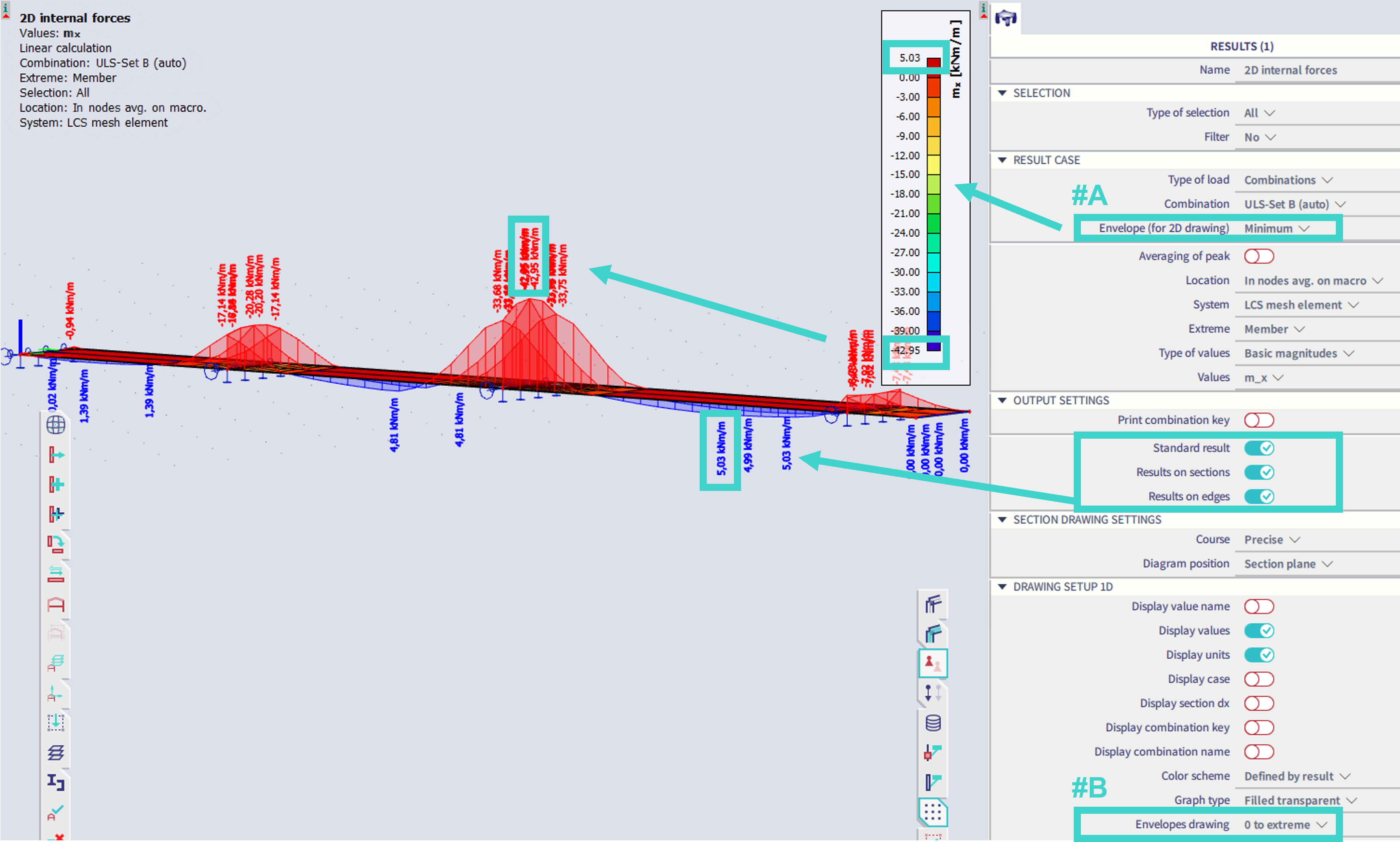Click the red bar with teal arrow icon
The width and height of the screenshot is (1400, 842).
pos(56,455)
